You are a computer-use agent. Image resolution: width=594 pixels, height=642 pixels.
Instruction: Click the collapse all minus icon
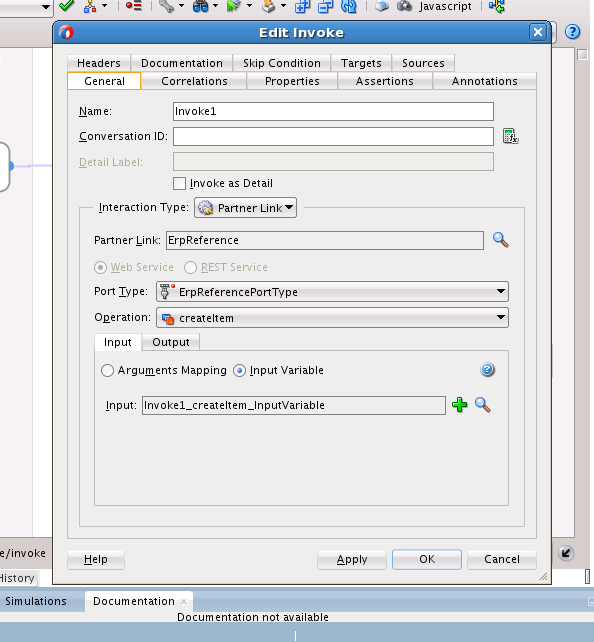[x=325, y=6]
